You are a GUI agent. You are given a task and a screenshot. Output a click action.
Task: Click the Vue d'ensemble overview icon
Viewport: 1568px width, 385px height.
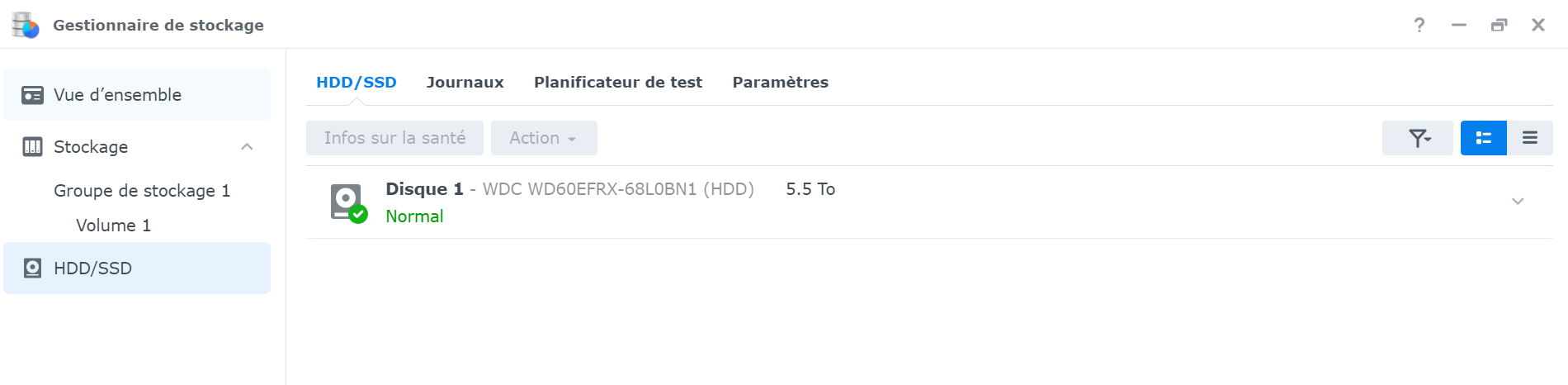(x=32, y=95)
